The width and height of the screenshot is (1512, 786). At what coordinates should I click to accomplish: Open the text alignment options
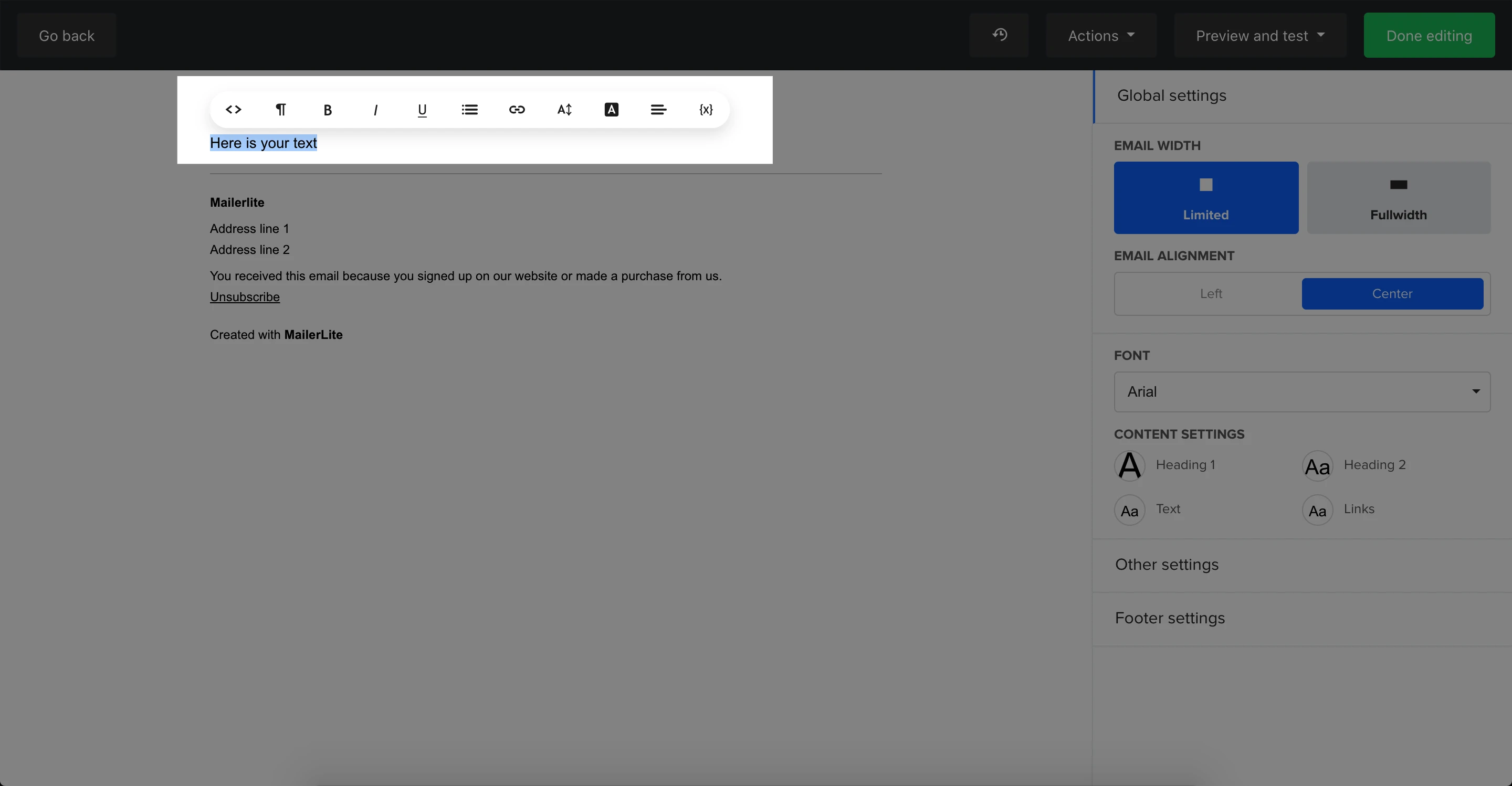[x=658, y=110]
